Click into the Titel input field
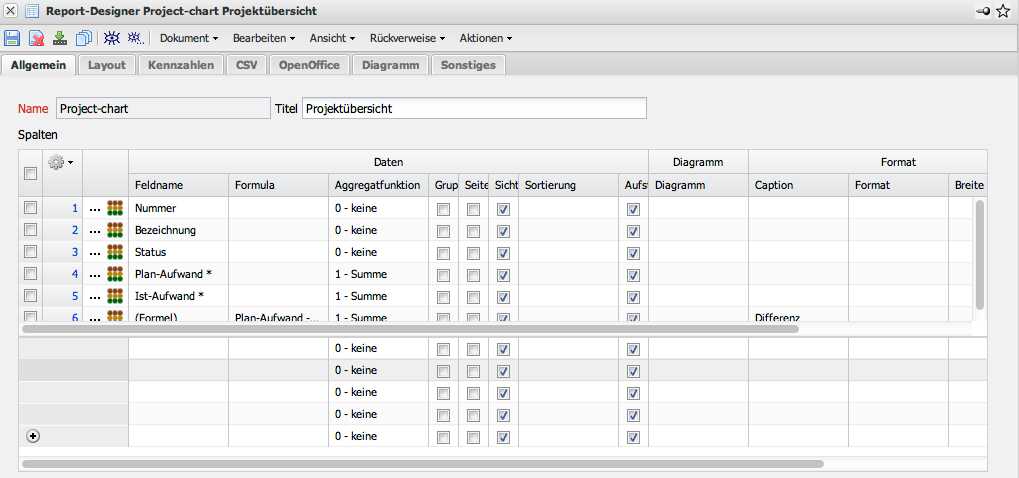This screenshot has width=1019, height=478. (x=474, y=108)
